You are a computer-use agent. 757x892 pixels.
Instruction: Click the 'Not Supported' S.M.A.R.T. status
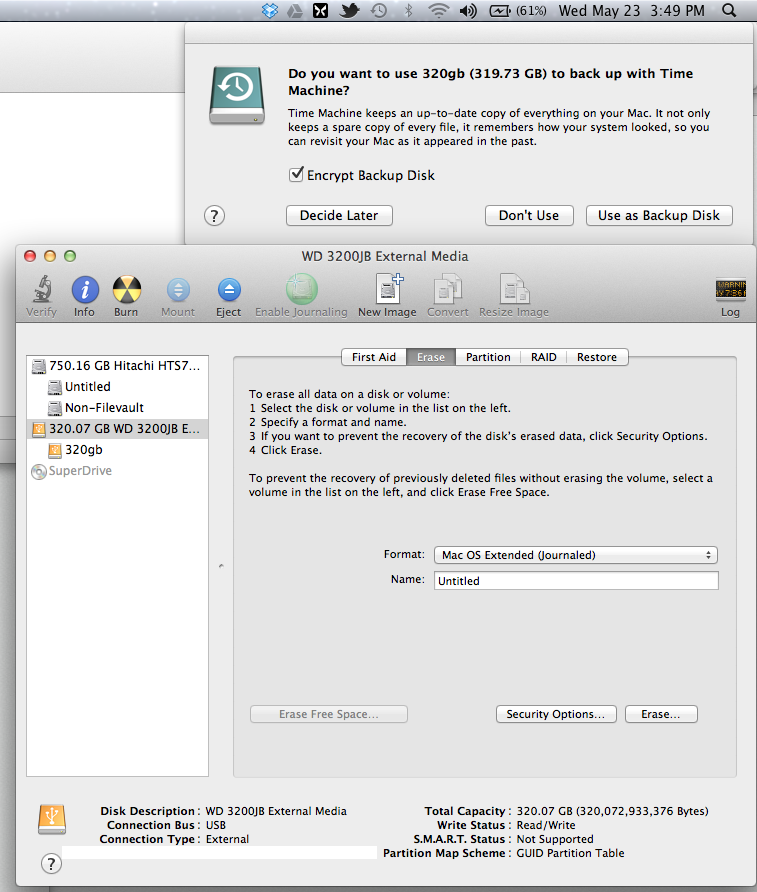point(555,839)
